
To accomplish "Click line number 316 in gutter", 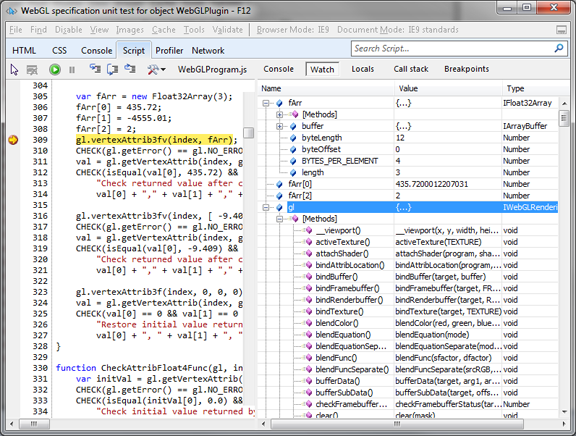I will click(40, 216).
